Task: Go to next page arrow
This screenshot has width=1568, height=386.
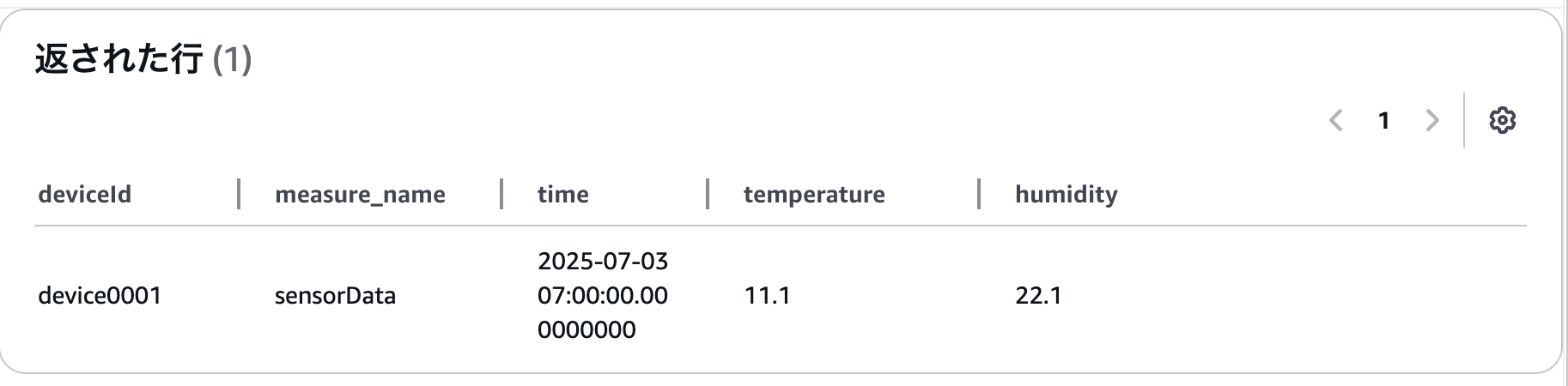Action: tap(1431, 120)
